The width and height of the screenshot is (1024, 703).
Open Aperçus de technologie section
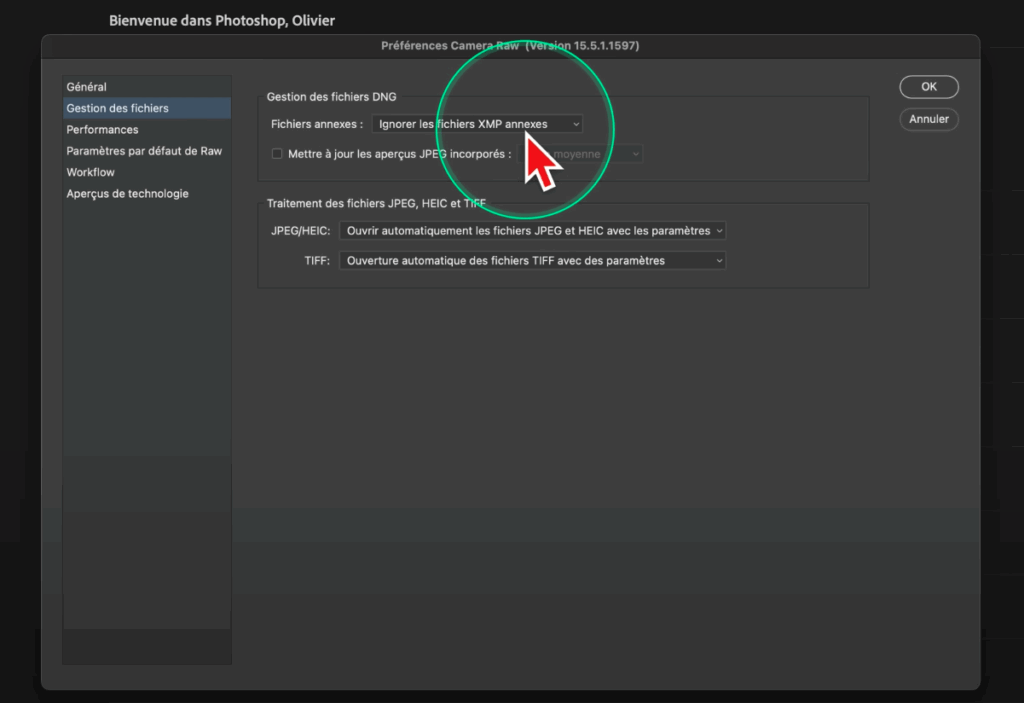127,194
